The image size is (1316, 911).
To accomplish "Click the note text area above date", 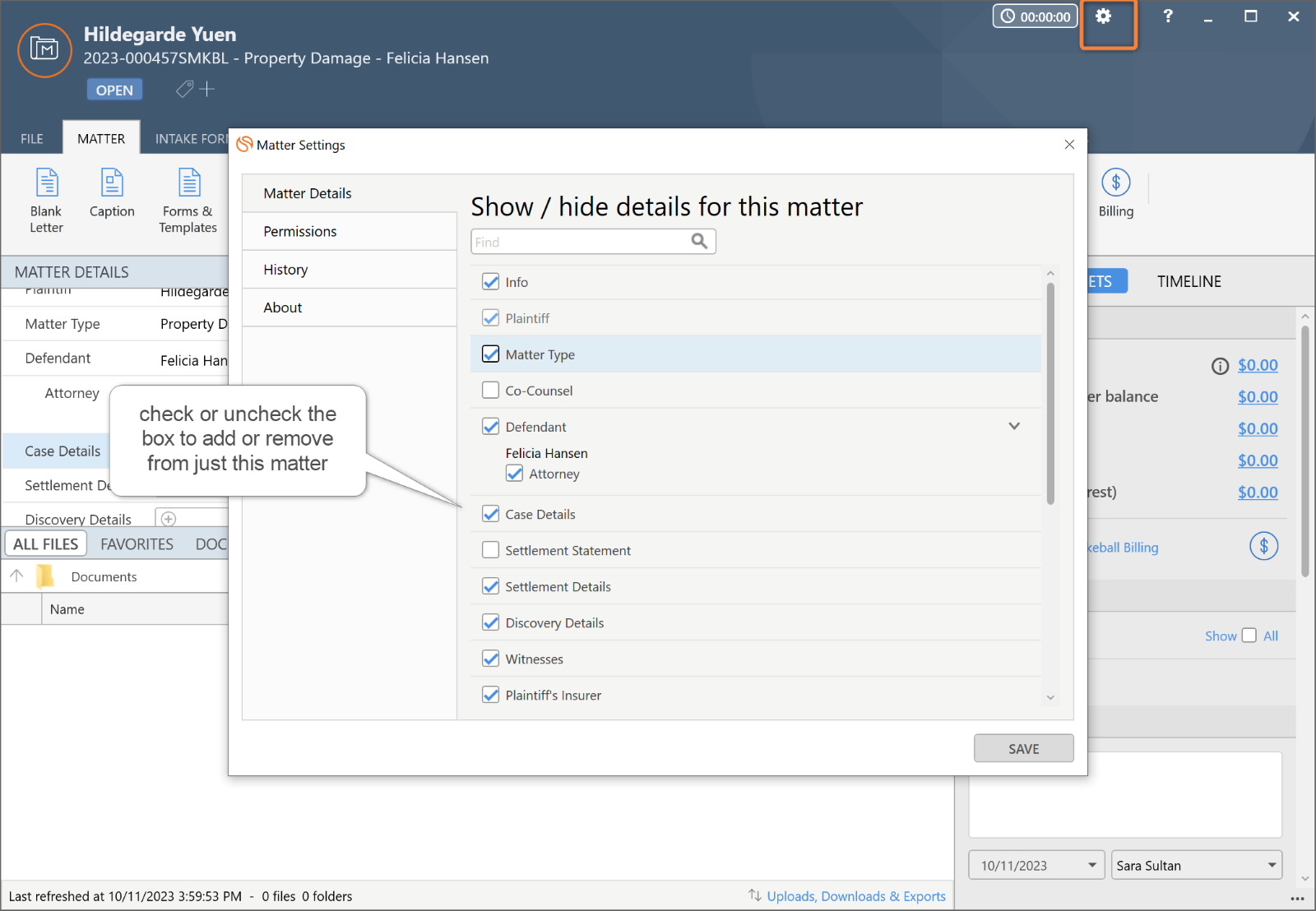I will (x=1125, y=794).
